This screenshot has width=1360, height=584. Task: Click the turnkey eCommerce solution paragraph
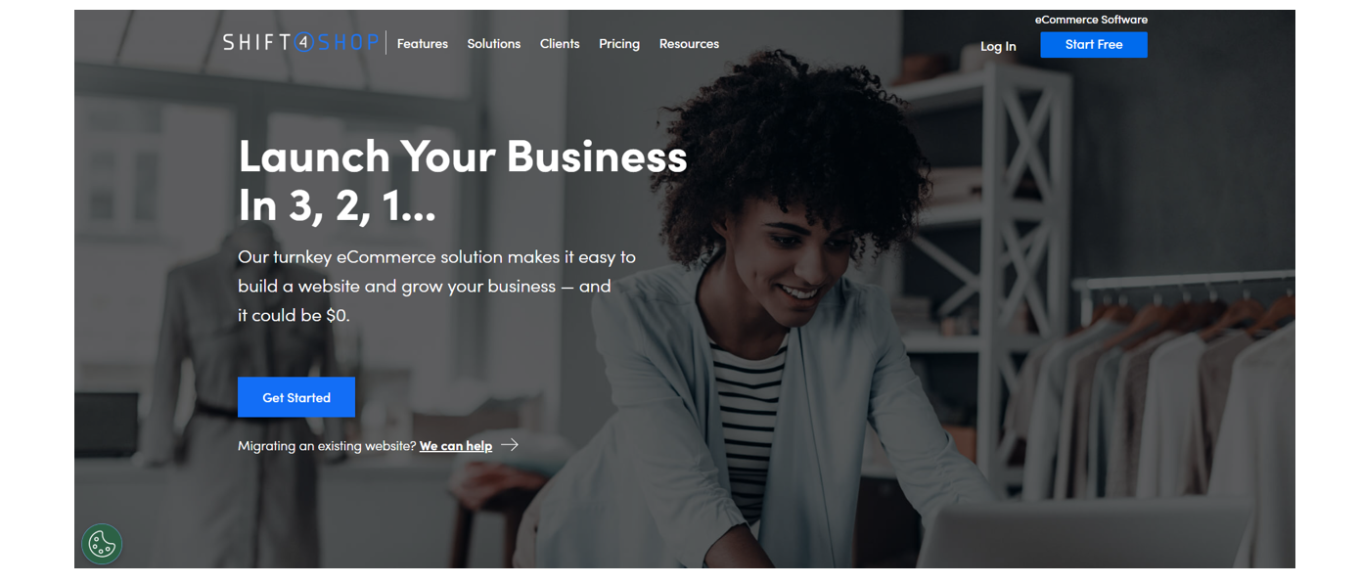[437, 286]
